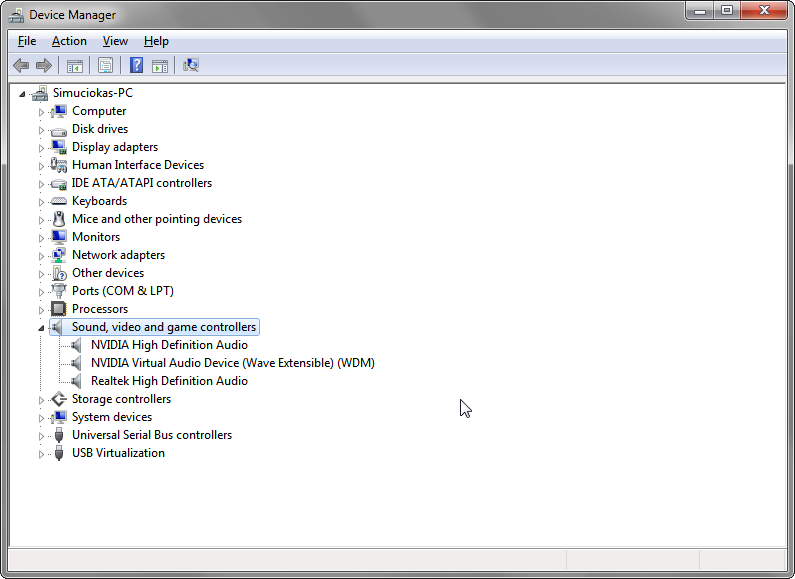Click the Network adapters icon
This screenshot has height=579, width=795.
tap(59, 255)
